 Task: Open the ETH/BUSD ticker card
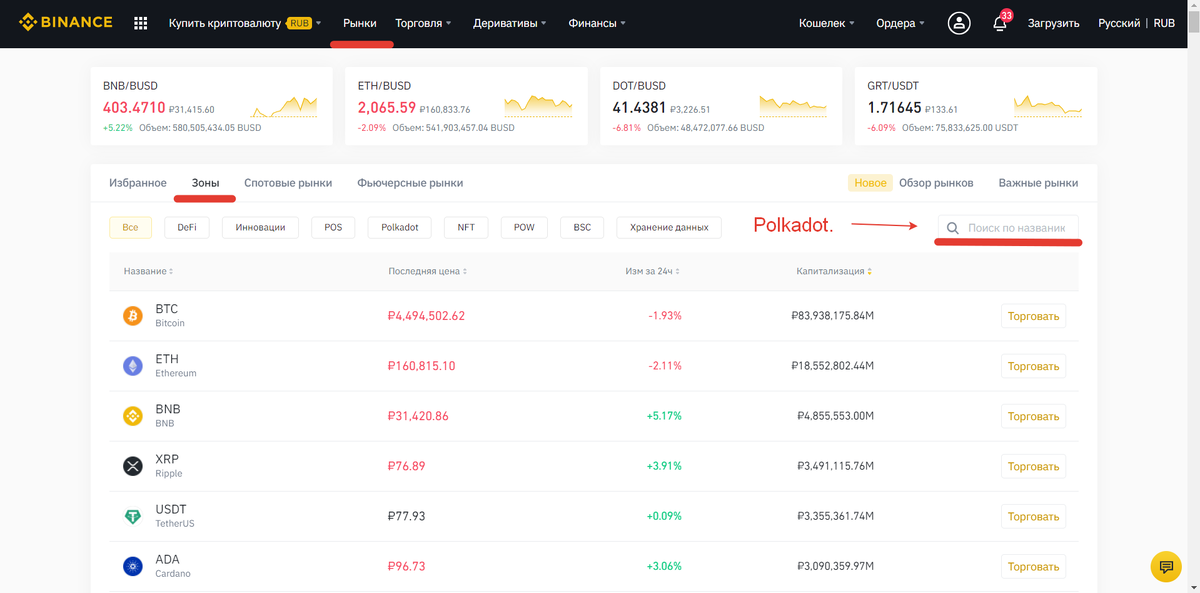466,106
